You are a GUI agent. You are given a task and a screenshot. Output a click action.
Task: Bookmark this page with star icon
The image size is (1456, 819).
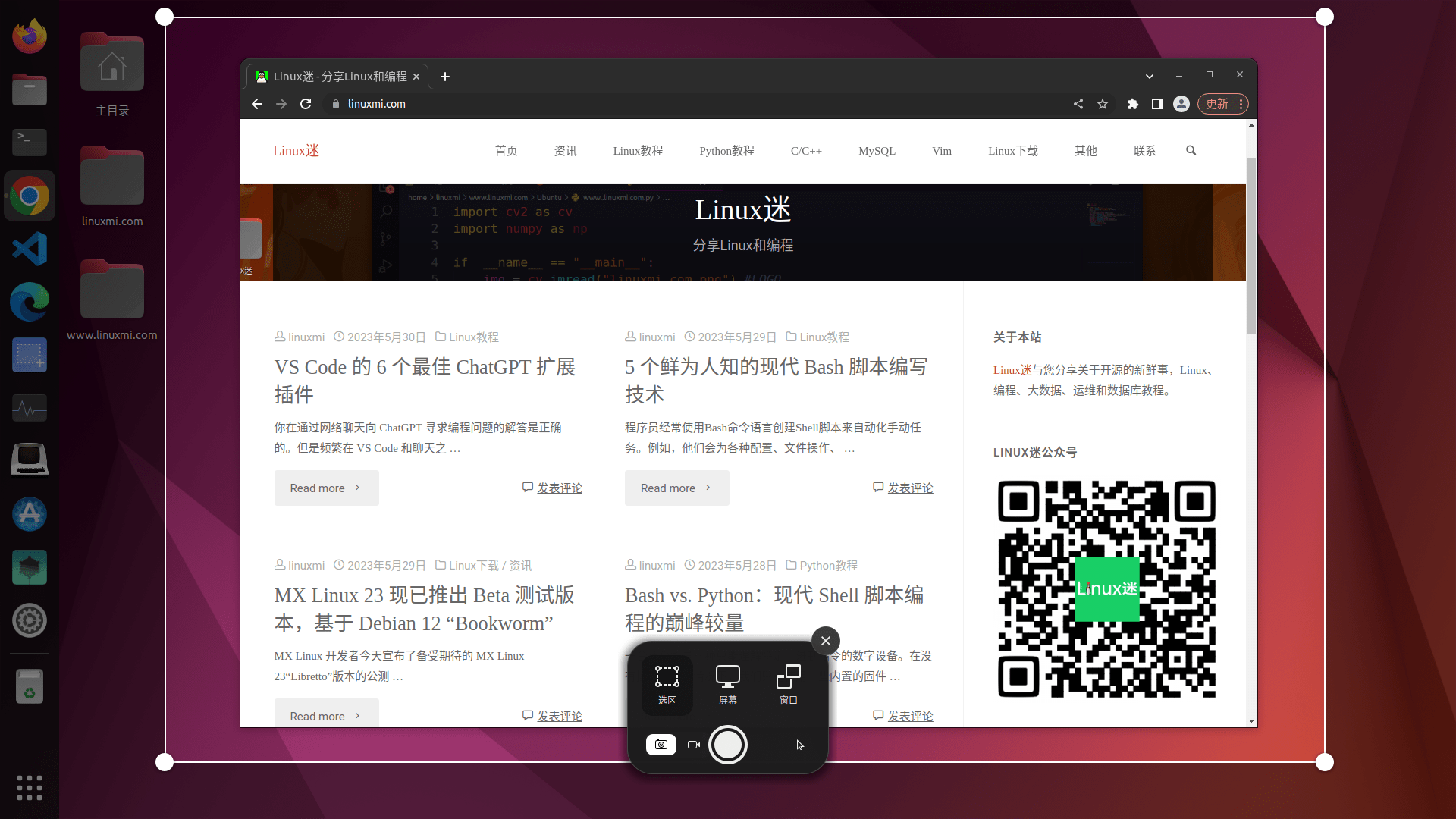click(1103, 104)
